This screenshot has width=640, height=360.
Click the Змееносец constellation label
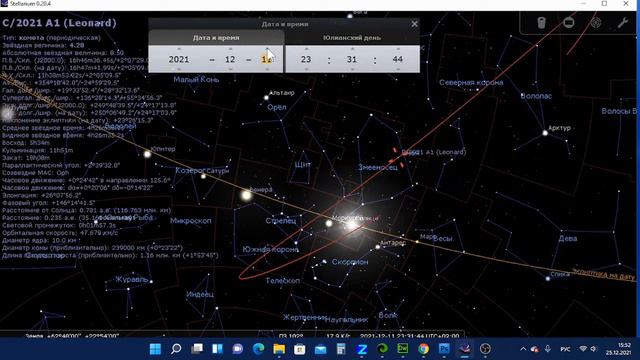pos(378,167)
